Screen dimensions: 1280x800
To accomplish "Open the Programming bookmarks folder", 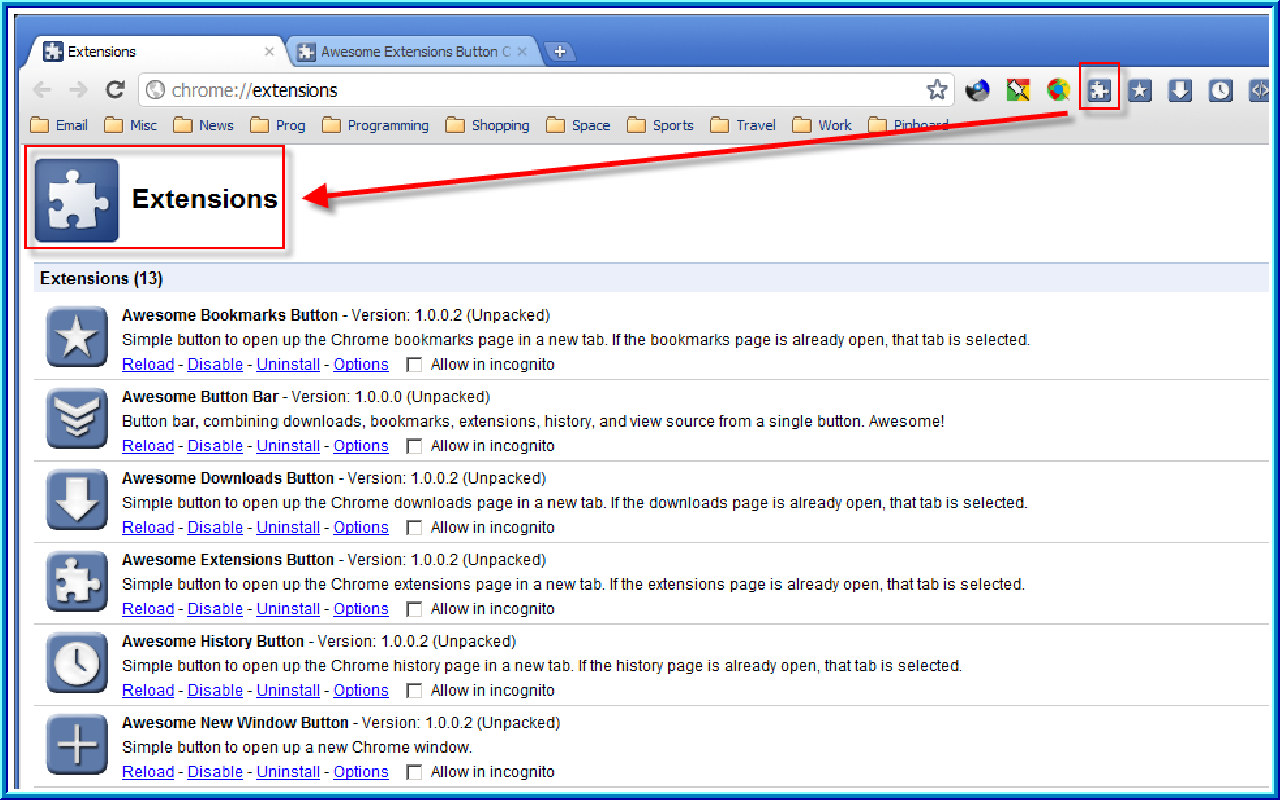I will coord(375,125).
